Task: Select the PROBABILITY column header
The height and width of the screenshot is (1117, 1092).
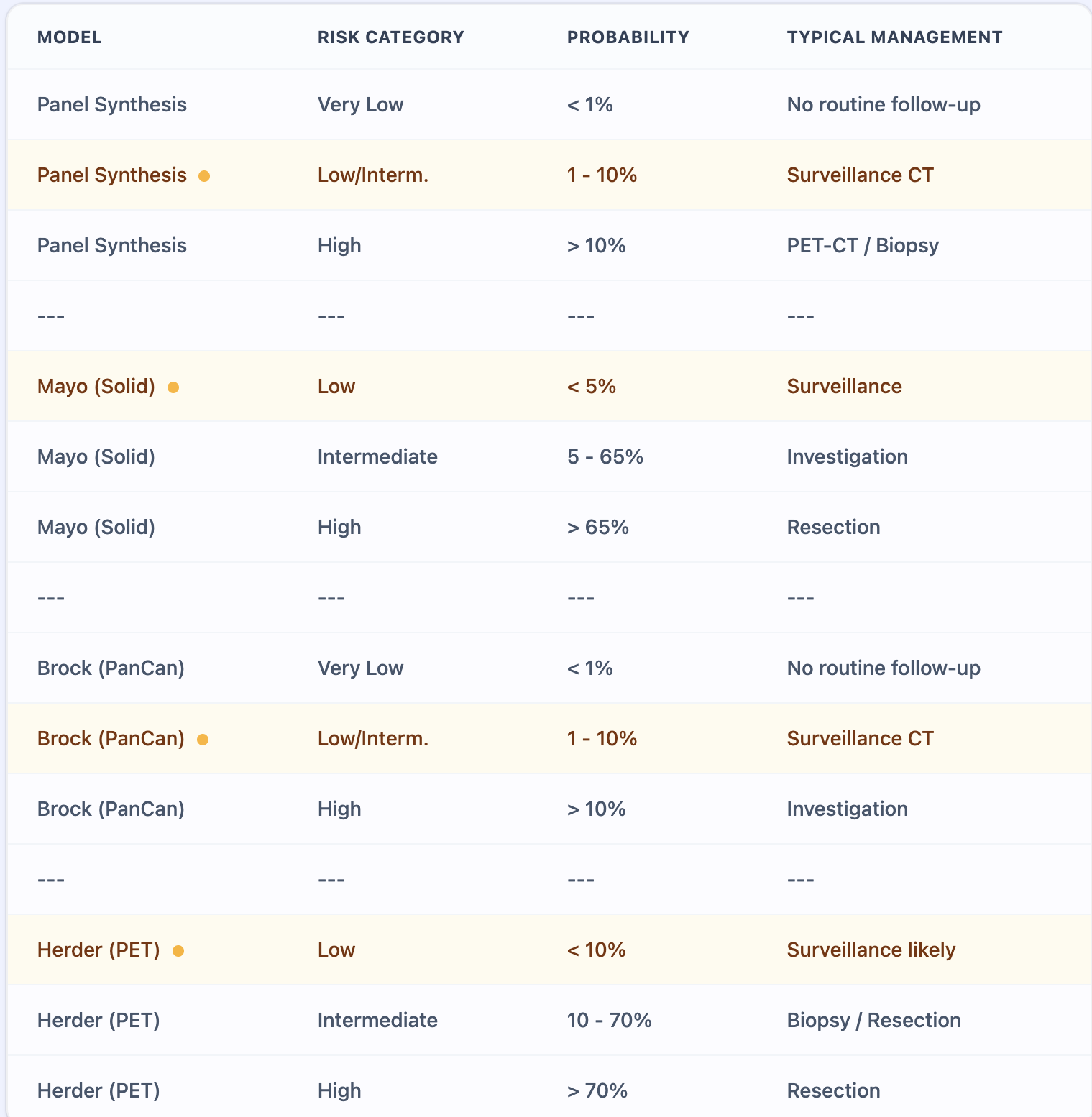Action: (x=628, y=37)
